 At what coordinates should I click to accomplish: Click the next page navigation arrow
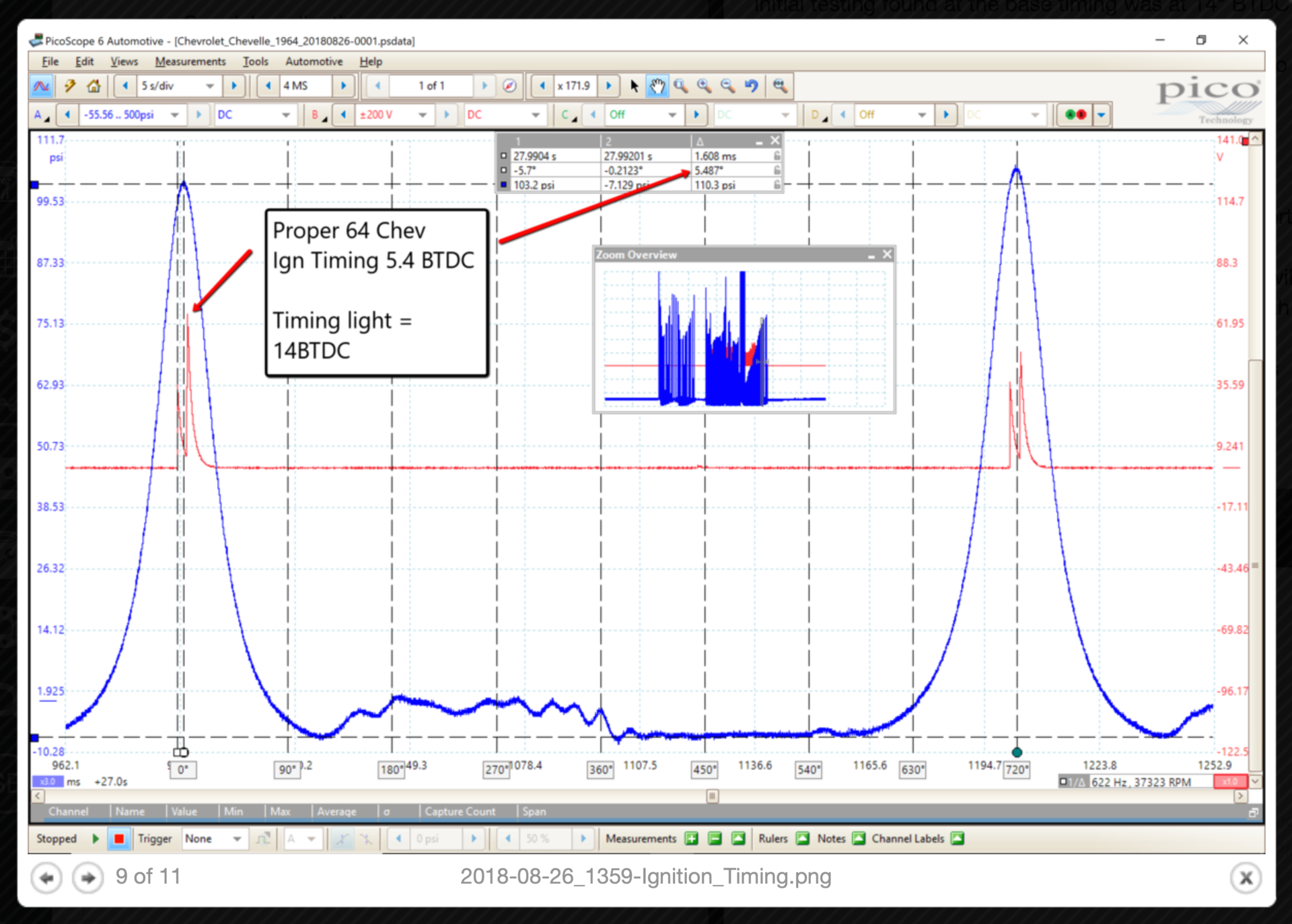pos(87,877)
